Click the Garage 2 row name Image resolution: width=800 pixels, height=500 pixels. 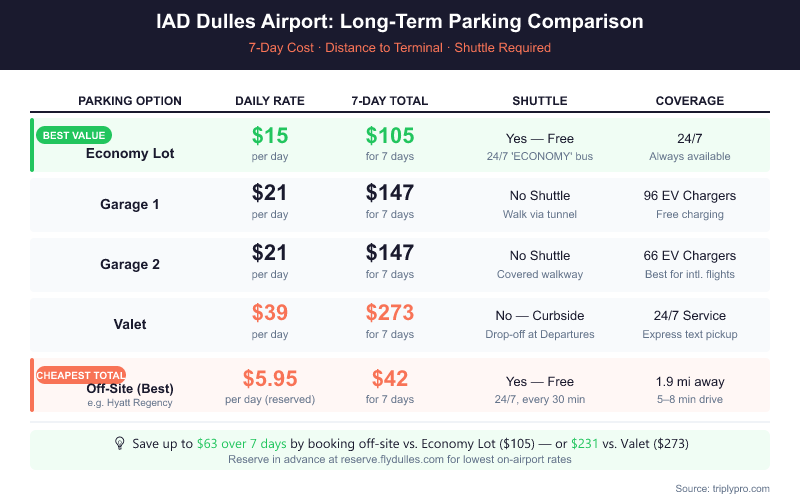(x=130, y=264)
